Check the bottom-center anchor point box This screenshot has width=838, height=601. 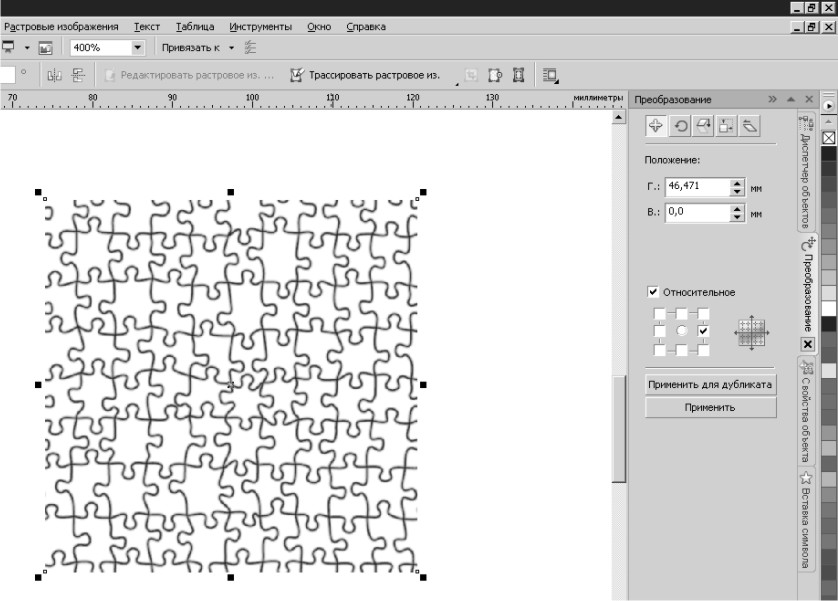pyautogui.click(x=681, y=350)
